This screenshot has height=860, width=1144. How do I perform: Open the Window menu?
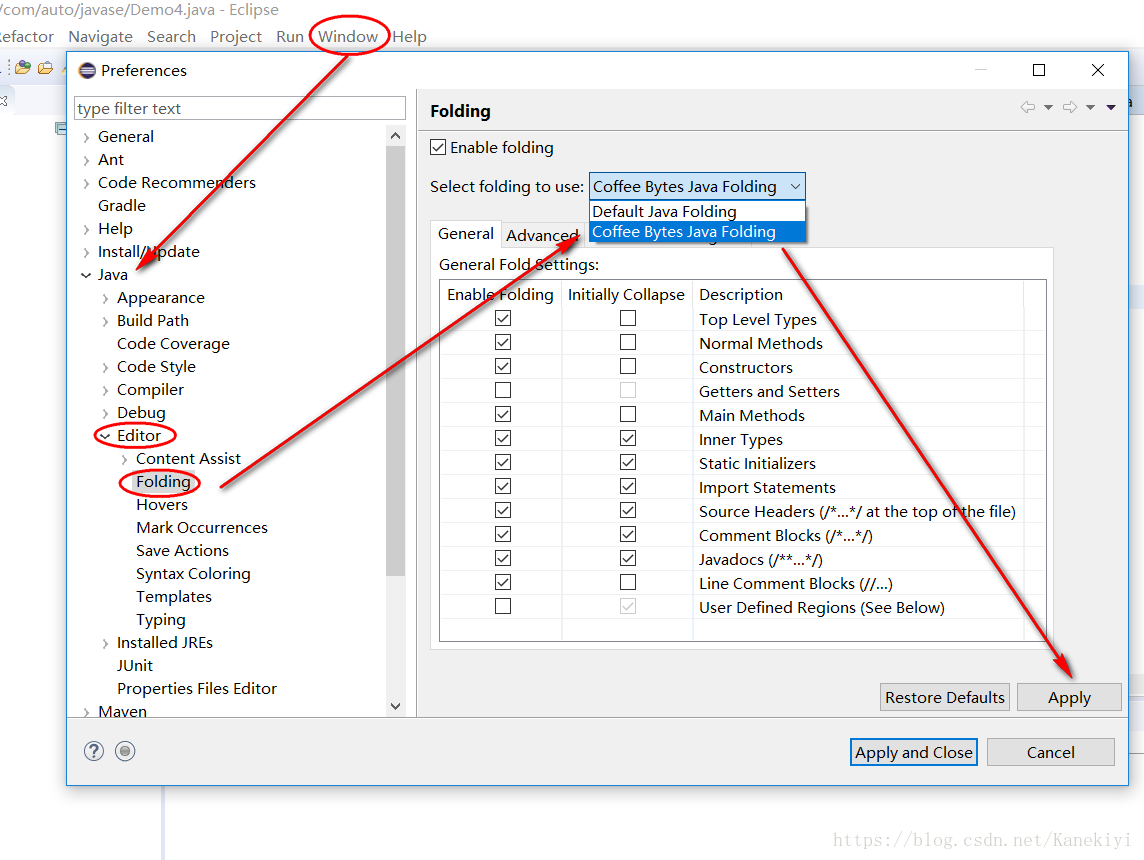pos(348,36)
